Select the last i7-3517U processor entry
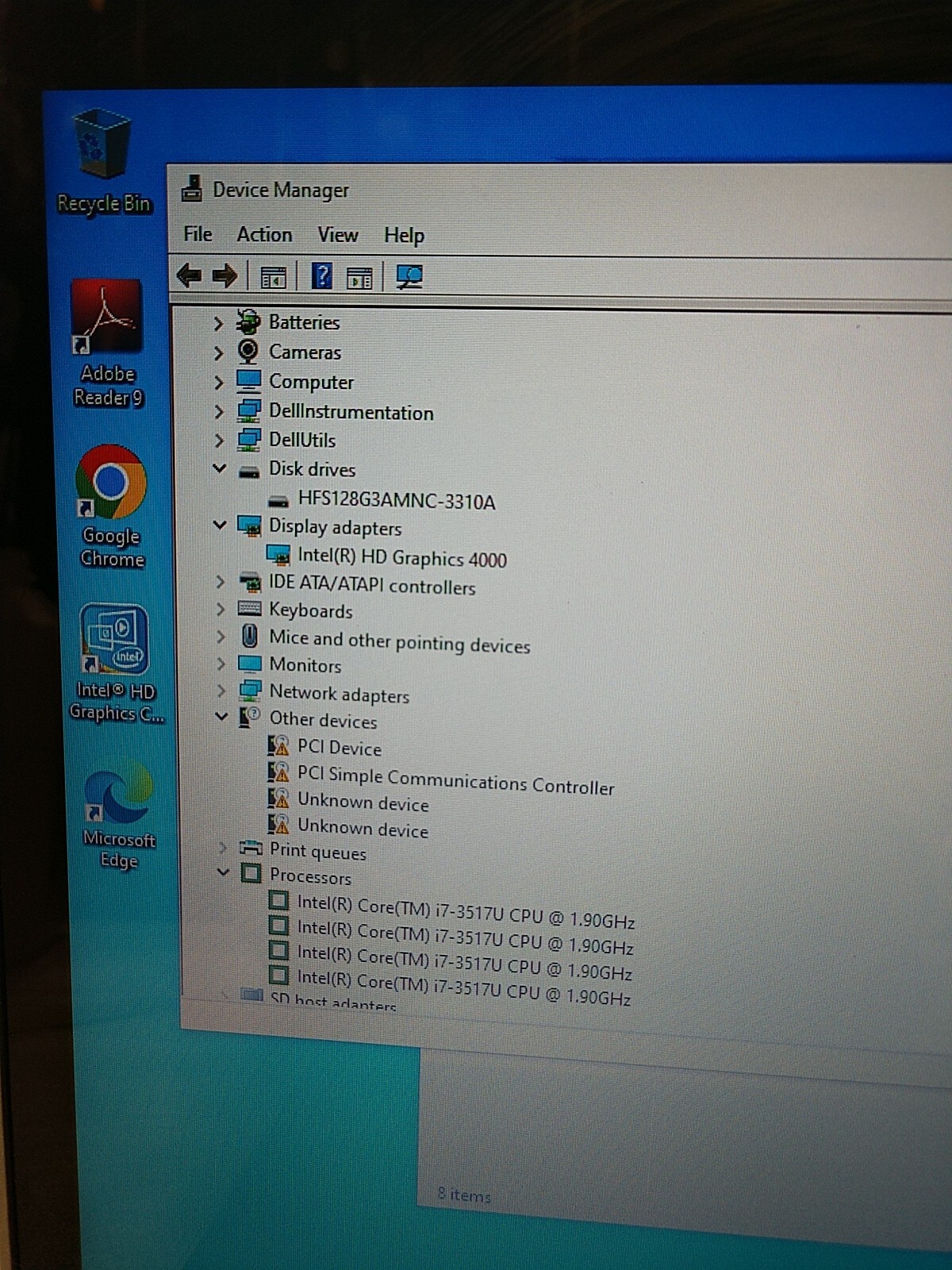 [463, 987]
